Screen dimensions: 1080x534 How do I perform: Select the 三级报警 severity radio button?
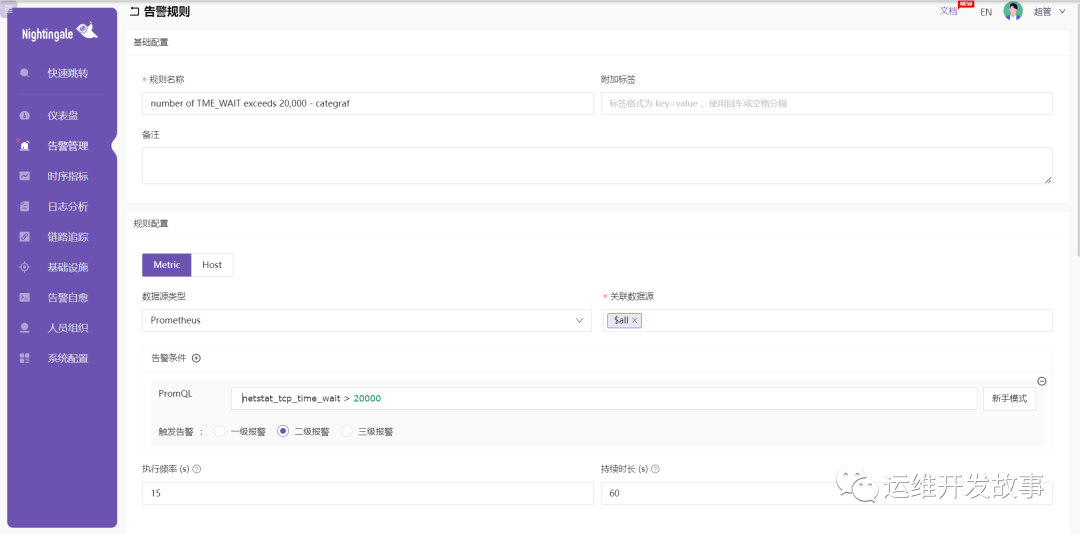pos(347,432)
